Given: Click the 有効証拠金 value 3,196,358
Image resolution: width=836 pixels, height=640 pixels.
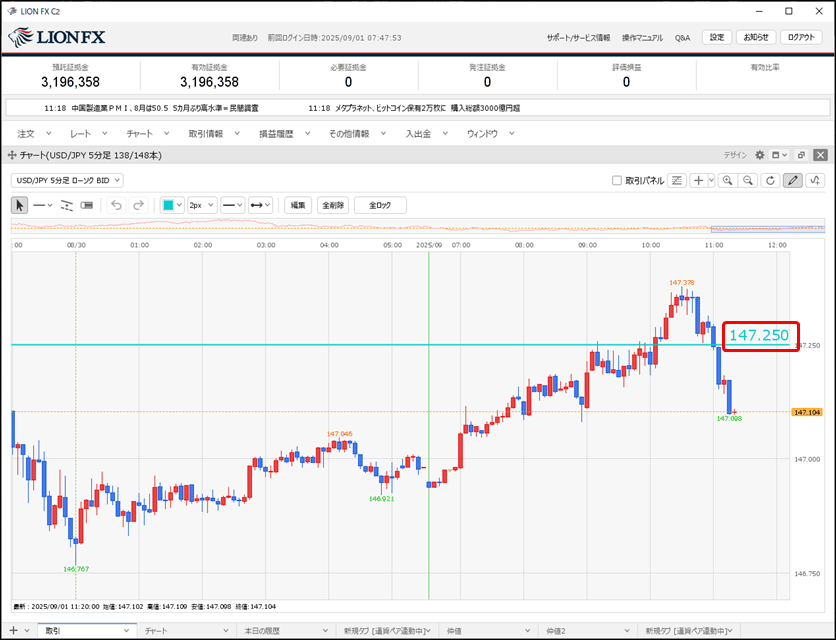Looking at the screenshot, I should [210, 82].
